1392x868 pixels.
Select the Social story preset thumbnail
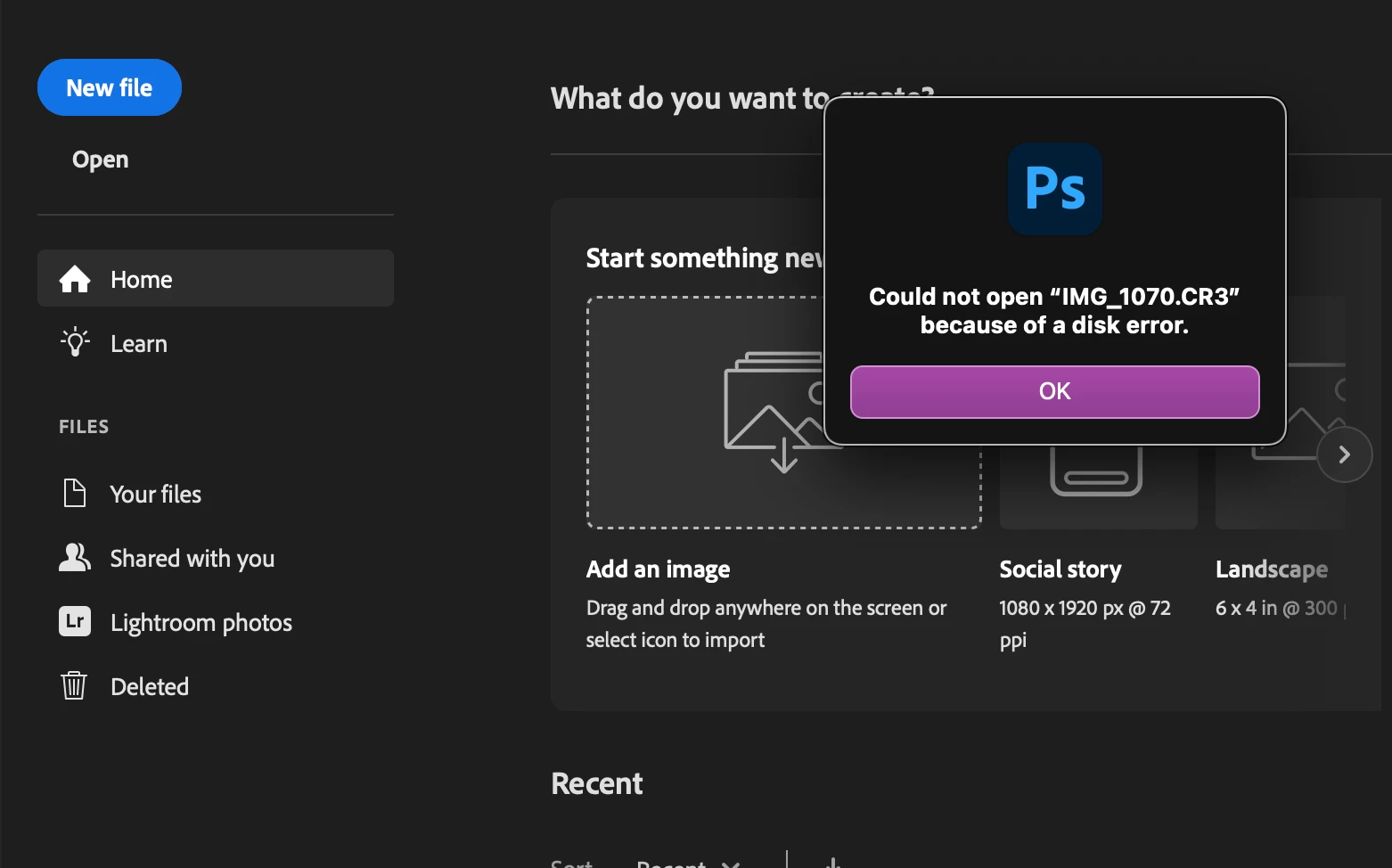1098,486
